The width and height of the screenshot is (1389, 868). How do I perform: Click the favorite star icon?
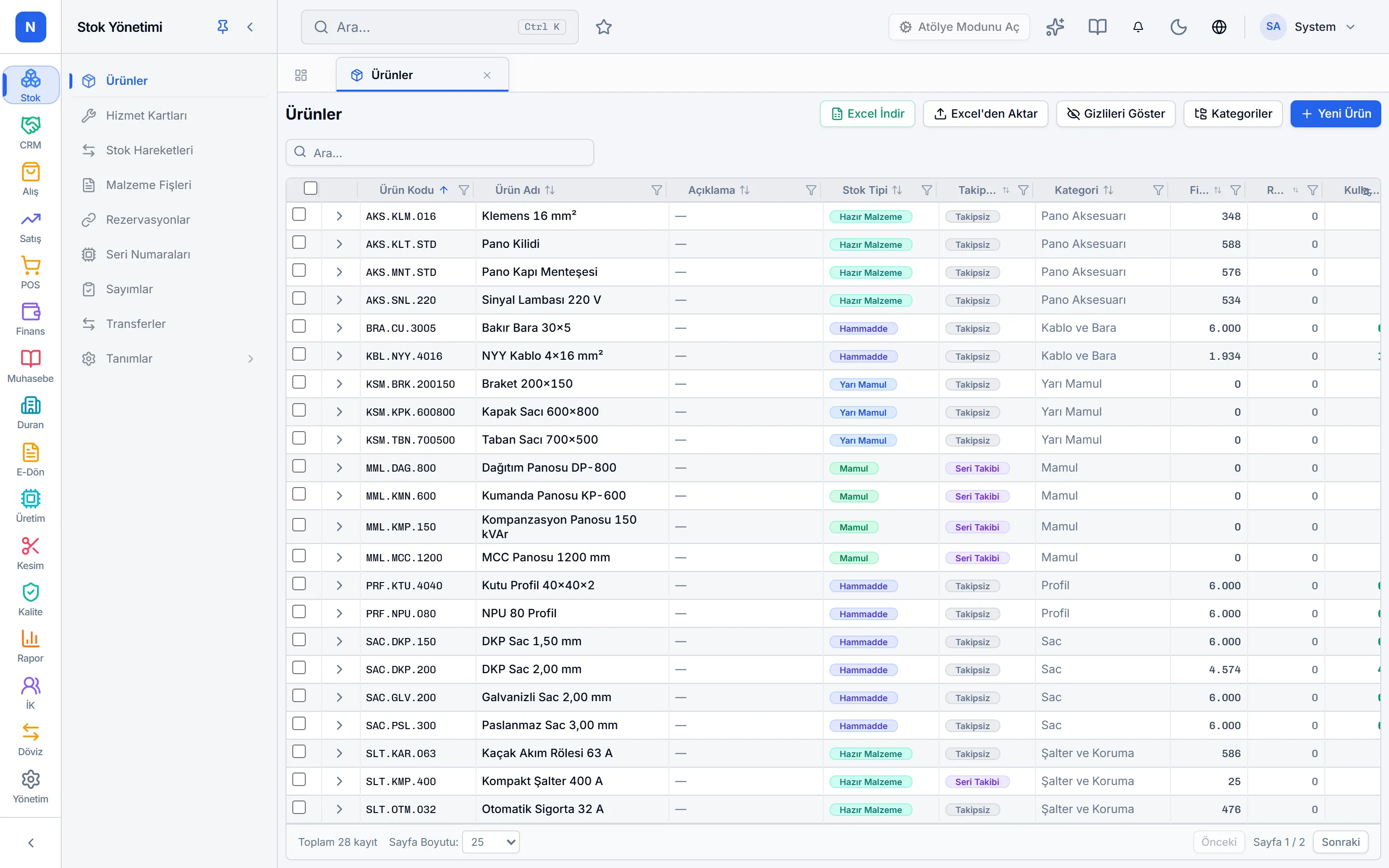(603, 27)
